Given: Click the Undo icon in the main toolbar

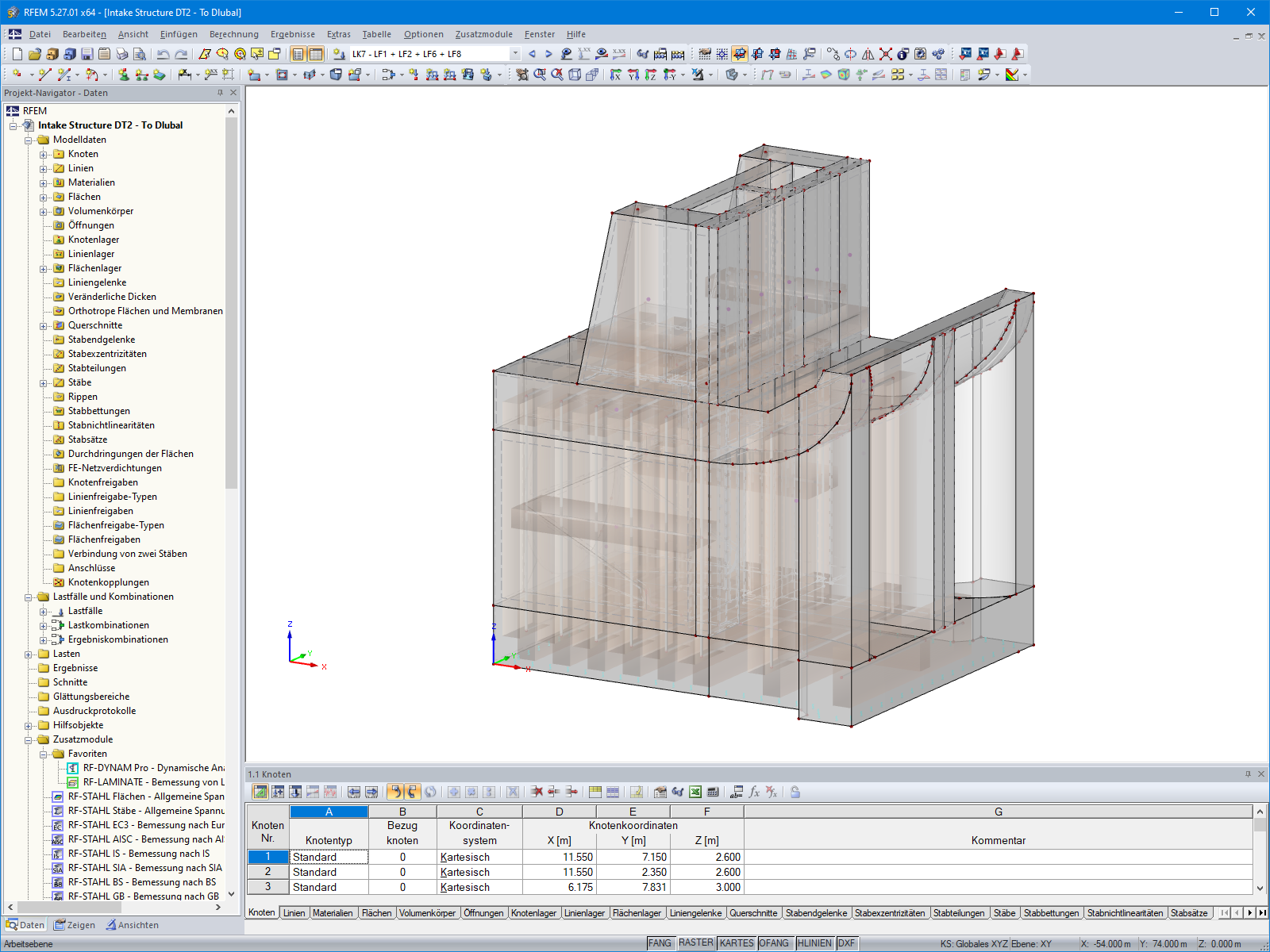Looking at the screenshot, I should (163, 53).
